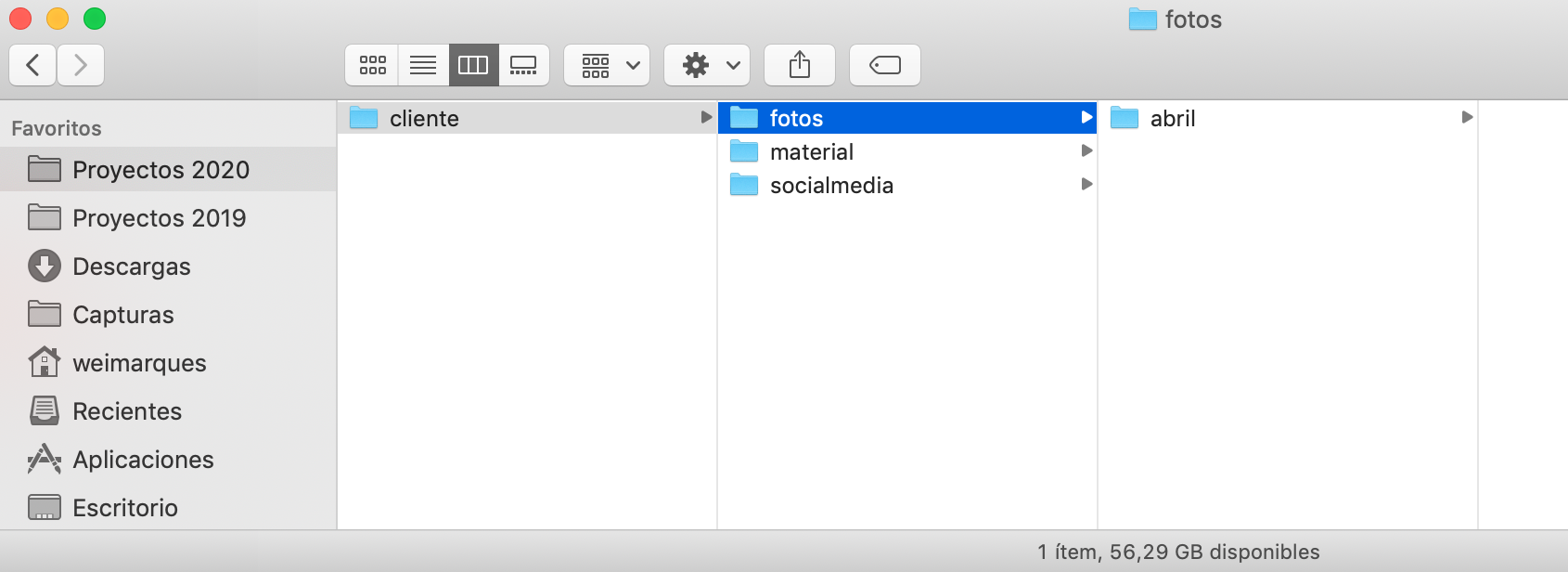The width and height of the screenshot is (1568, 572).
Task: Go forward with the right arrow
Action: 81,65
